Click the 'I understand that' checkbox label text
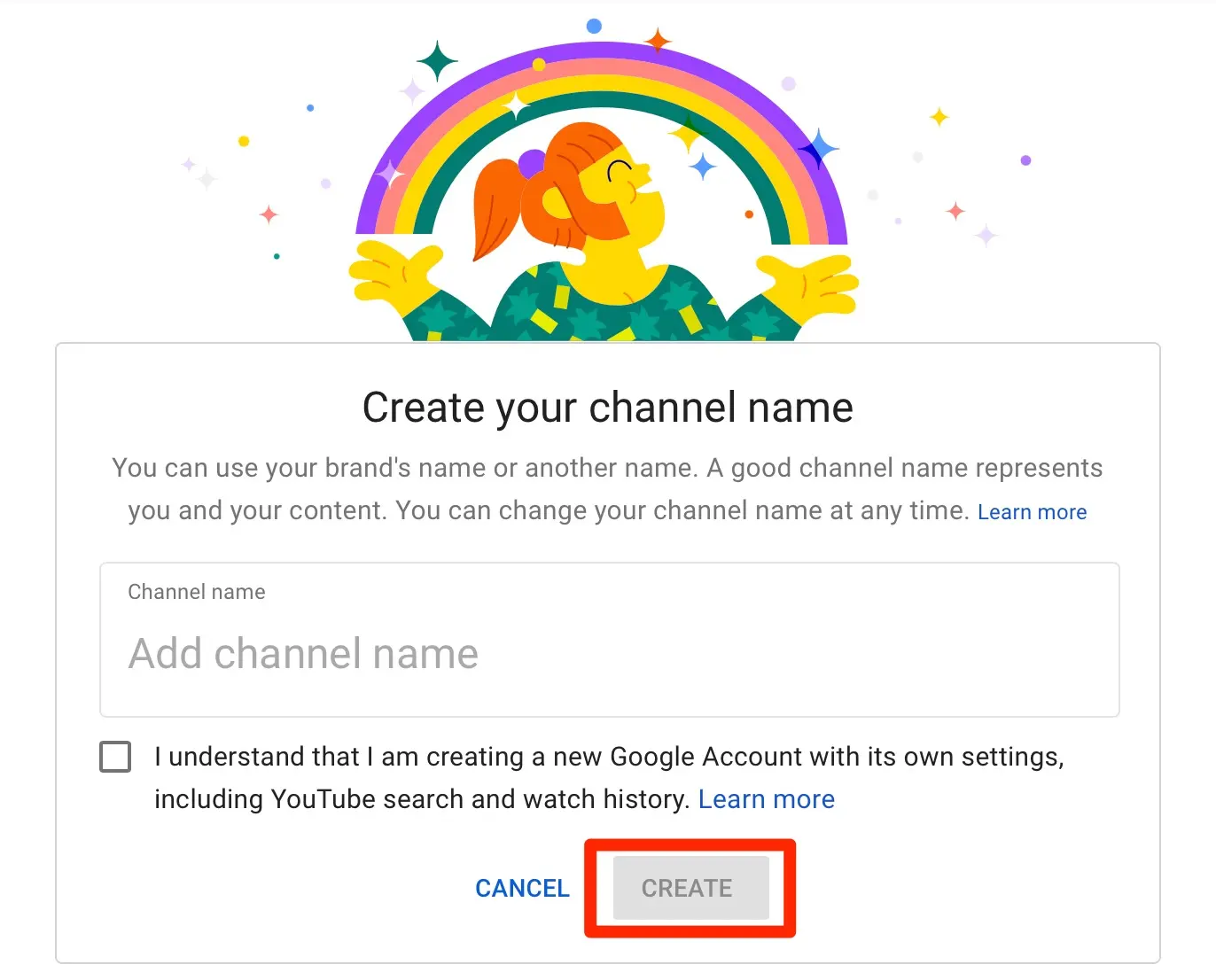 click(x=608, y=757)
